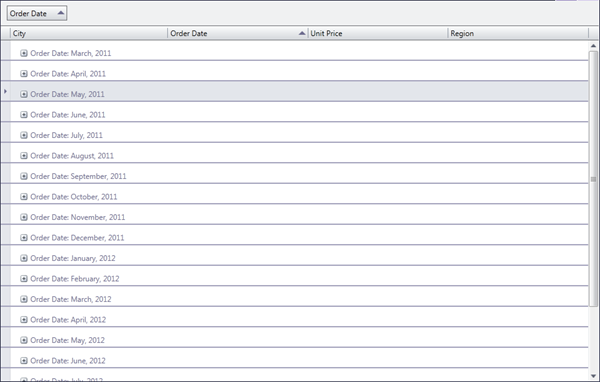This screenshot has width=600, height=382.
Task: Expand the June, 2012 order date group
Action: tap(24, 361)
